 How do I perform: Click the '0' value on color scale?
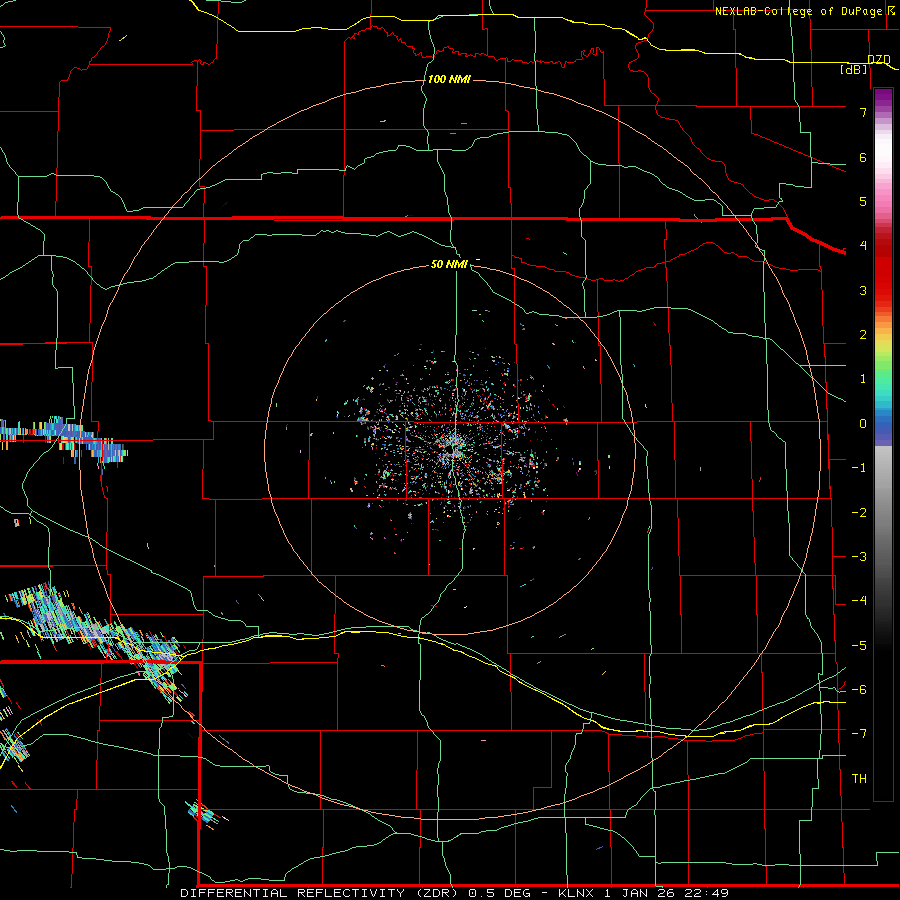[863, 424]
